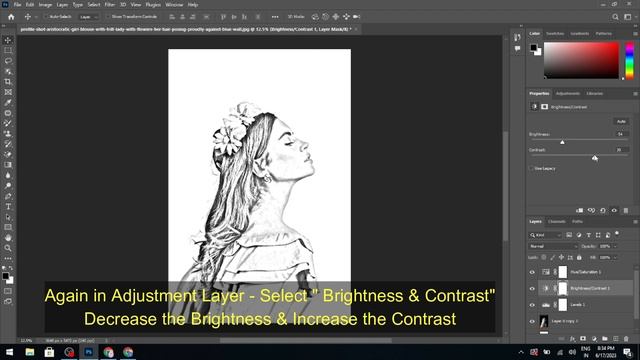Select the Blur tool
The width and height of the screenshot is (640, 360).
(x=8, y=176)
